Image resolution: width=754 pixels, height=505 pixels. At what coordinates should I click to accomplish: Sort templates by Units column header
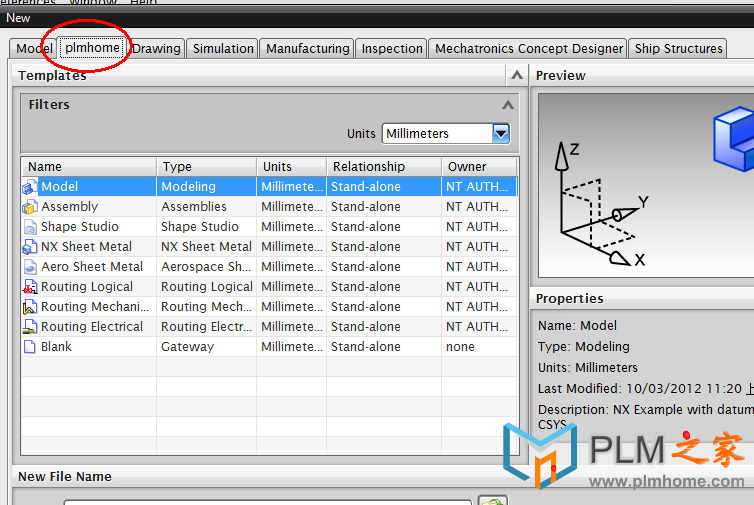(291, 166)
